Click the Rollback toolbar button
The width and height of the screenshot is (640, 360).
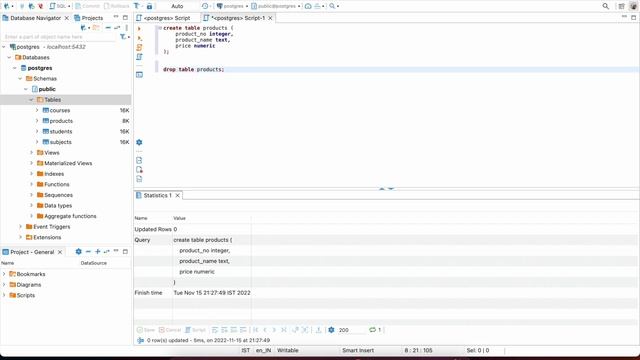click(117, 6)
